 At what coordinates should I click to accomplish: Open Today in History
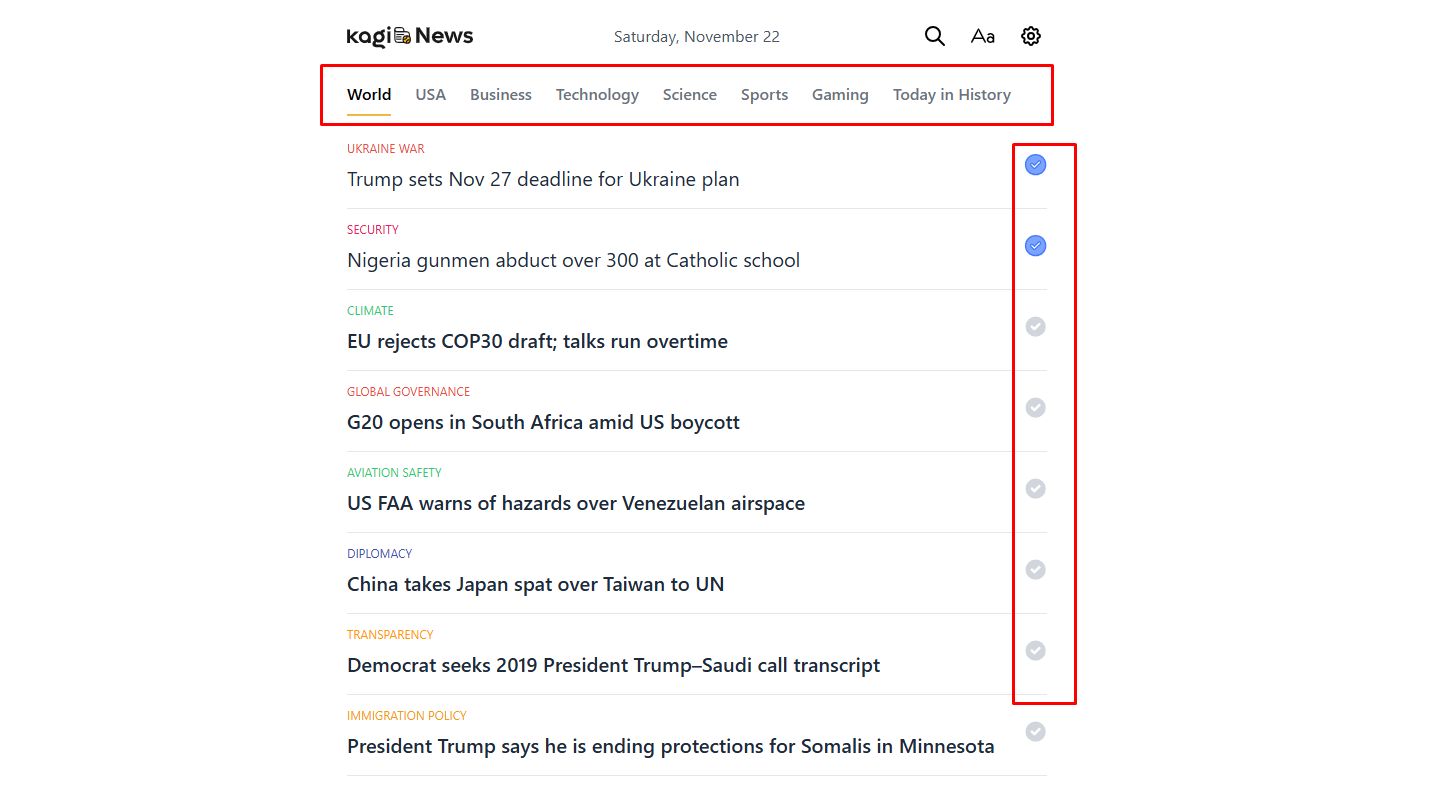[x=951, y=94]
